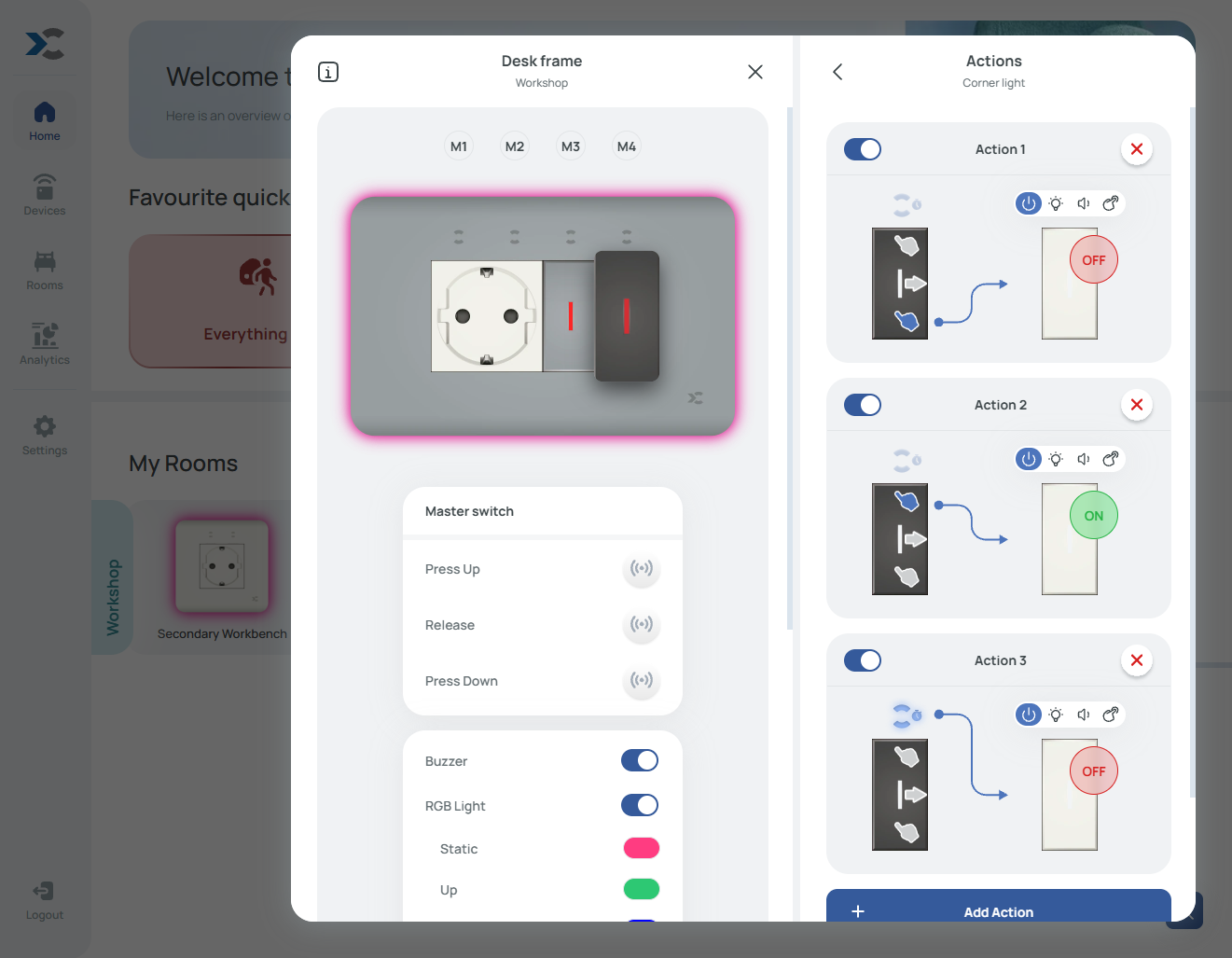Select the M1 memory tab
1232x958 pixels.
click(459, 146)
